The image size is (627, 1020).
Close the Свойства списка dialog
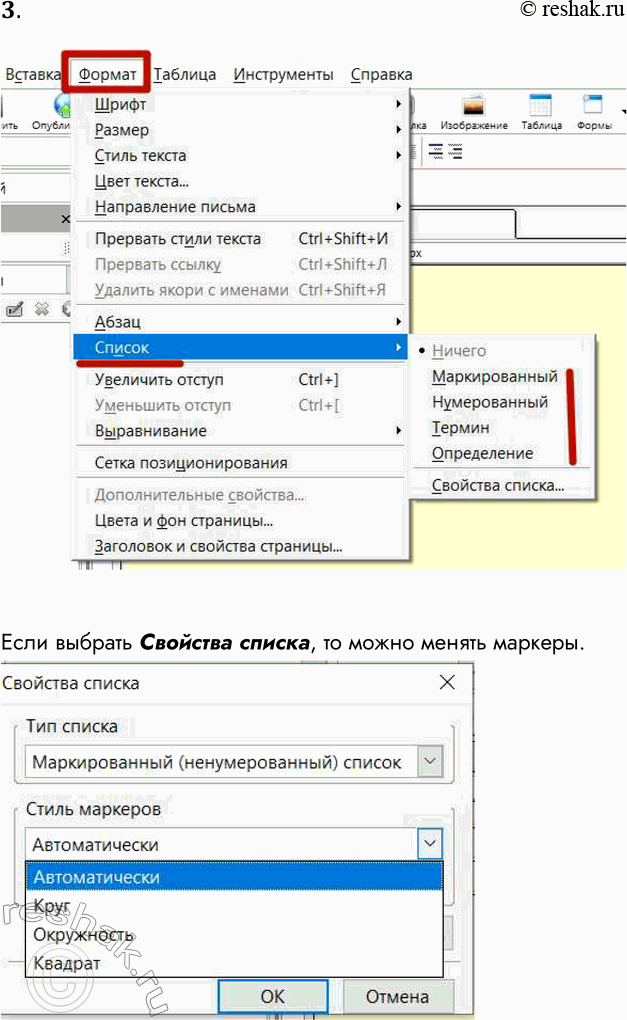[x=447, y=683]
